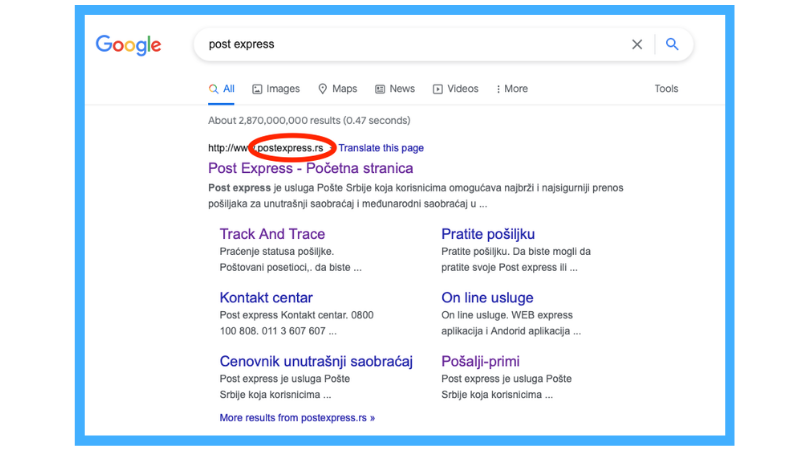The height and width of the screenshot is (450, 810).
Task: Click the blue magnifier search icon
Action: tap(672, 44)
